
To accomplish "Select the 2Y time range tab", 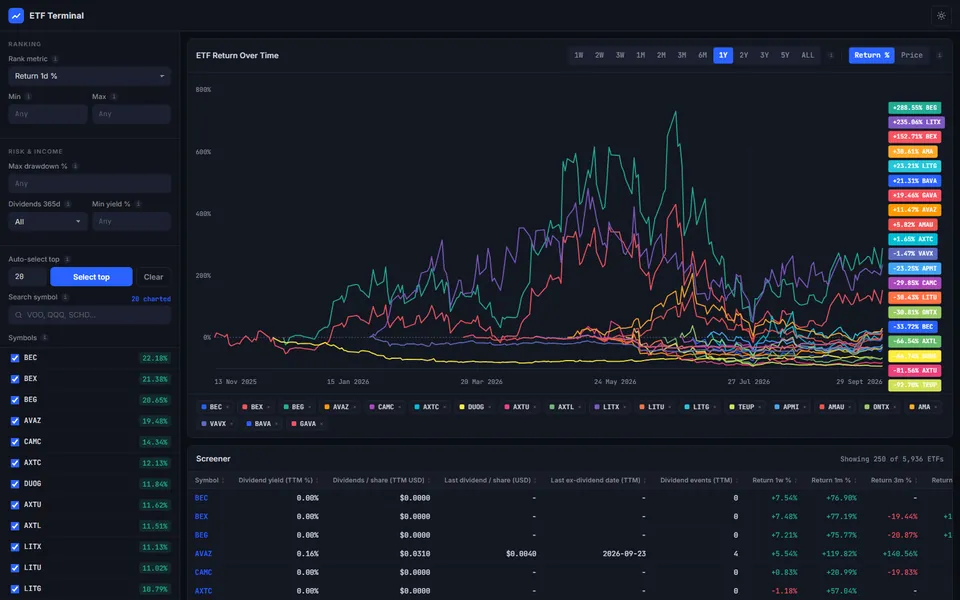I will tap(743, 55).
